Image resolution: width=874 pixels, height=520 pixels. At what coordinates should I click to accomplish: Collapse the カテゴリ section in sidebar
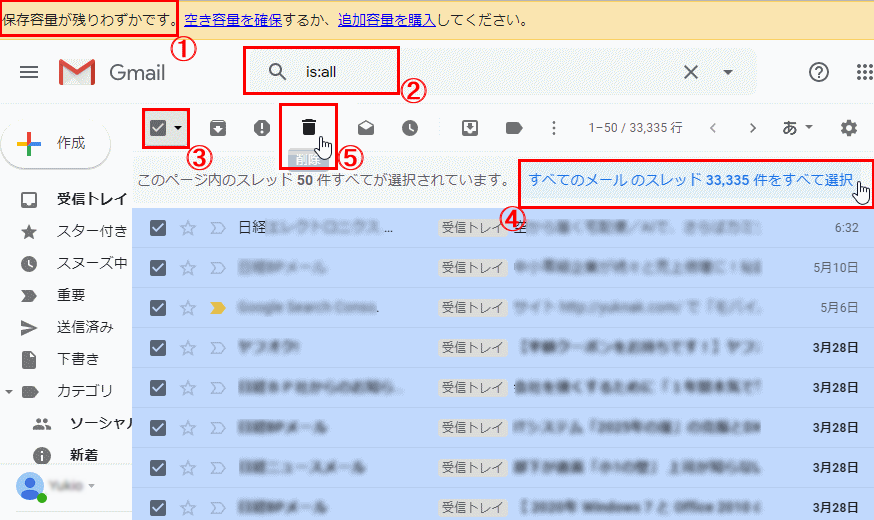point(9,390)
